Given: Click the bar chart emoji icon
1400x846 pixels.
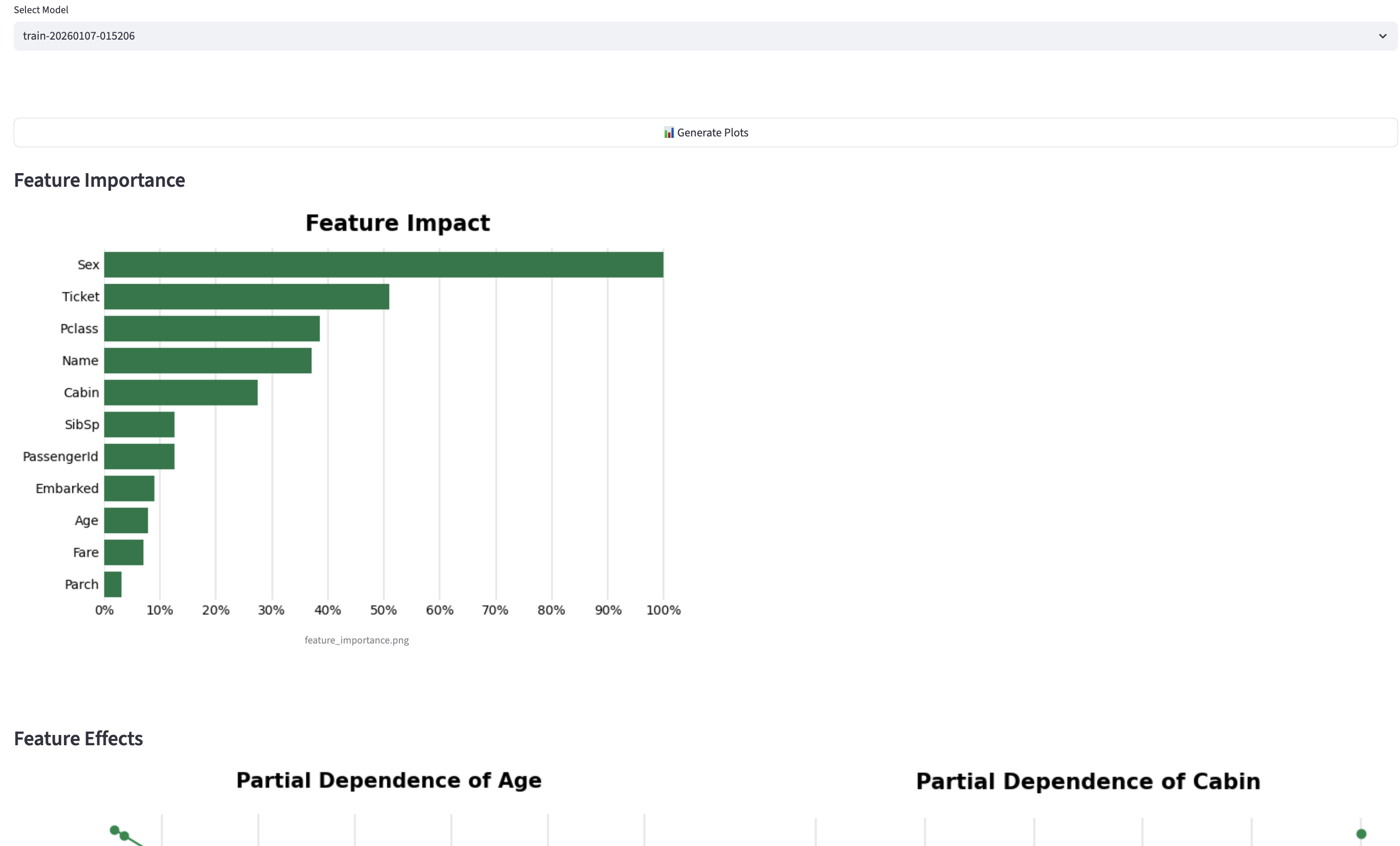Looking at the screenshot, I should point(669,133).
